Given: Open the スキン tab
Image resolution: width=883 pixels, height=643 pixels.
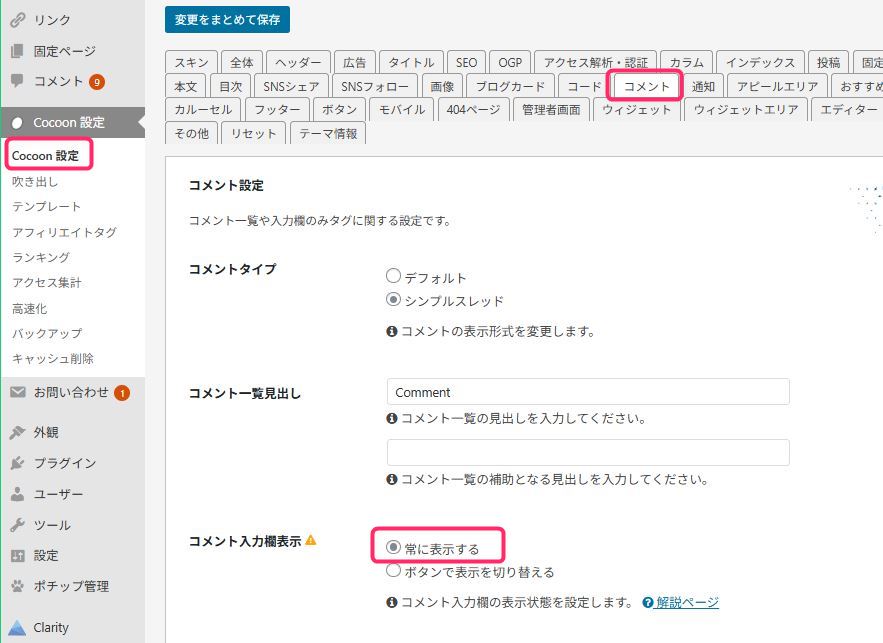Looking at the screenshot, I should (191, 62).
